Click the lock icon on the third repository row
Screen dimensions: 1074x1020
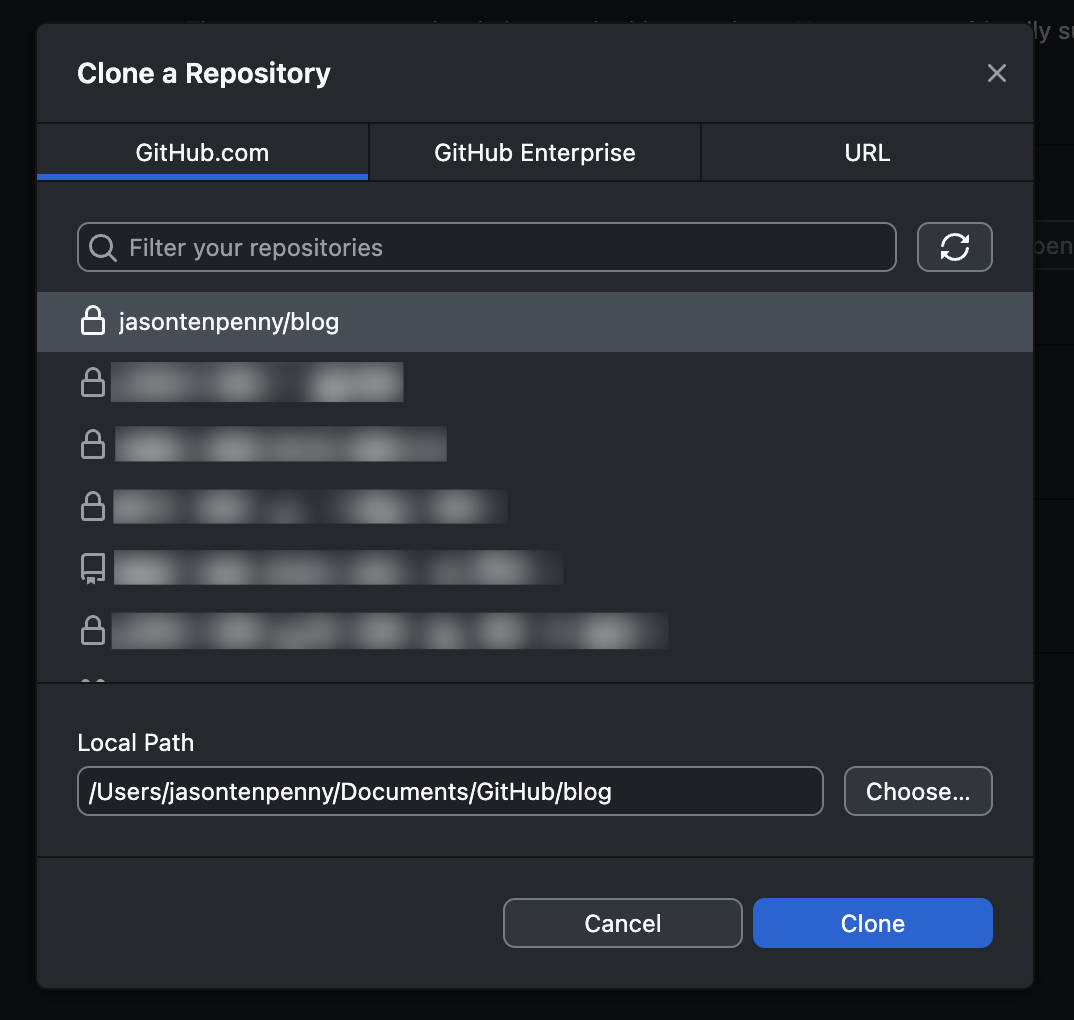pos(93,445)
